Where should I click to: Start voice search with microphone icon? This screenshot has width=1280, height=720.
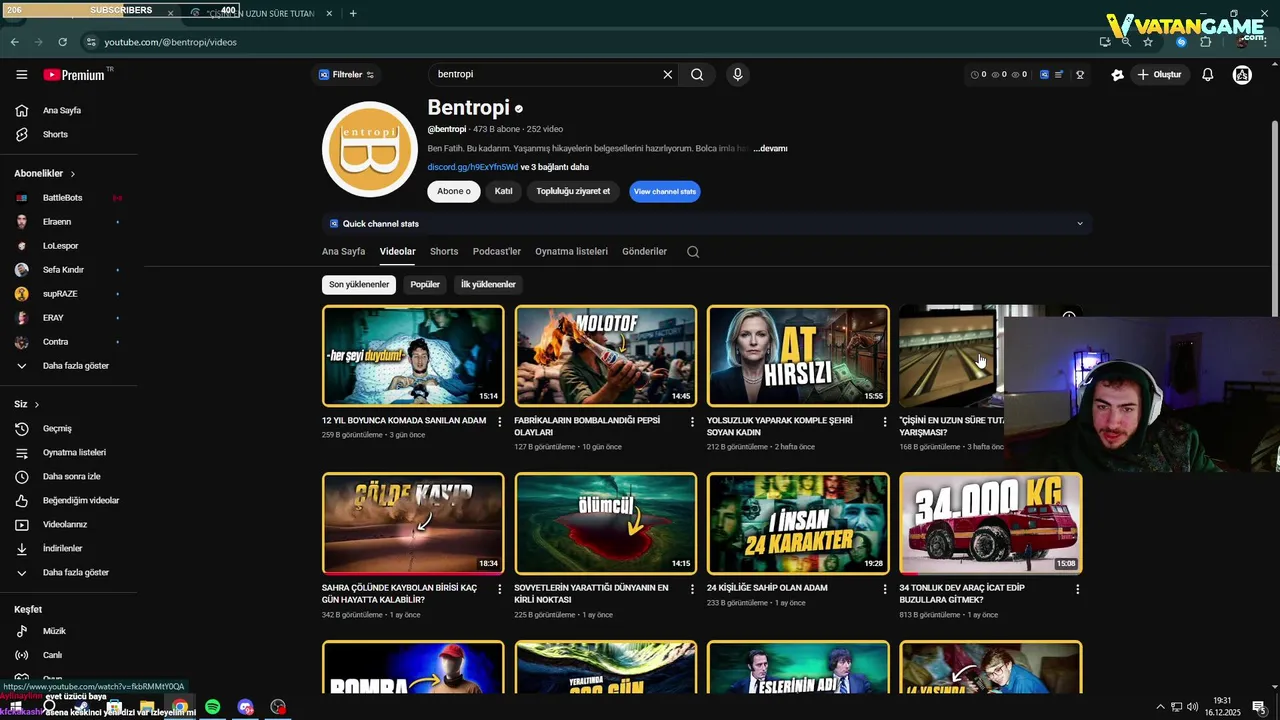pyautogui.click(x=738, y=74)
